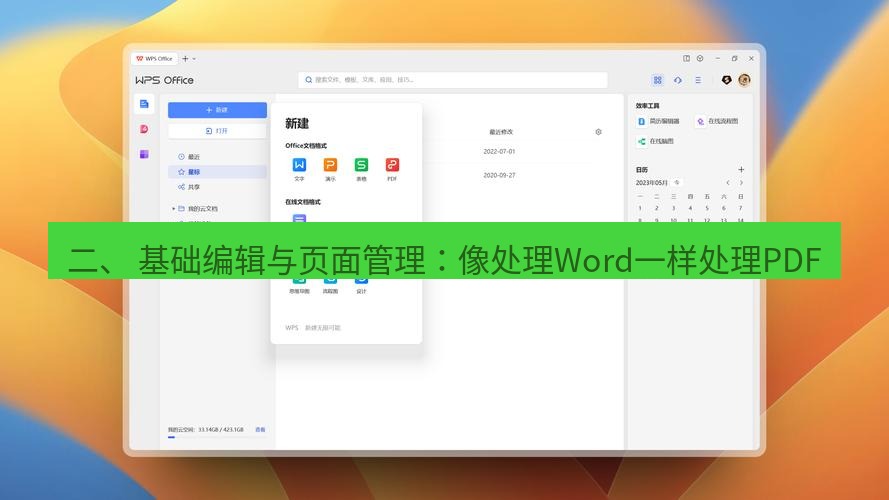Open the user avatar profile
Image resolution: width=889 pixels, height=500 pixels.
(x=744, y=80)
